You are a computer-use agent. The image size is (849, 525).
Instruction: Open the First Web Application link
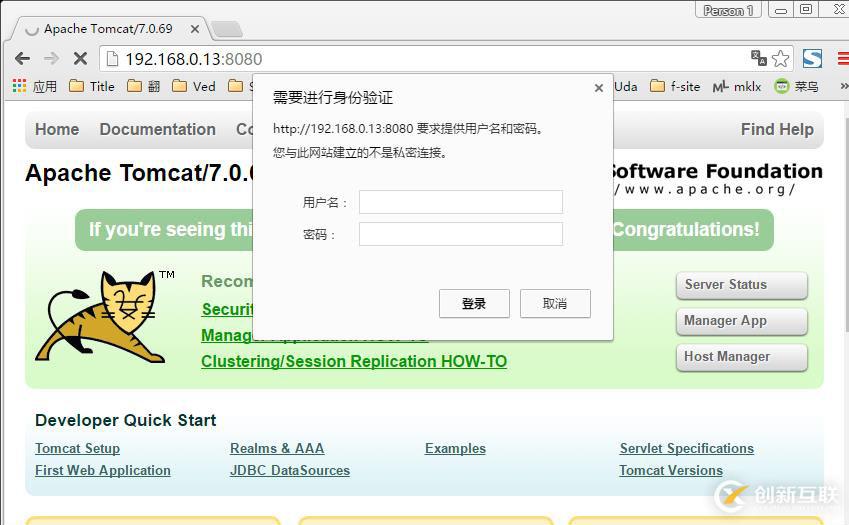click(103, 470)
